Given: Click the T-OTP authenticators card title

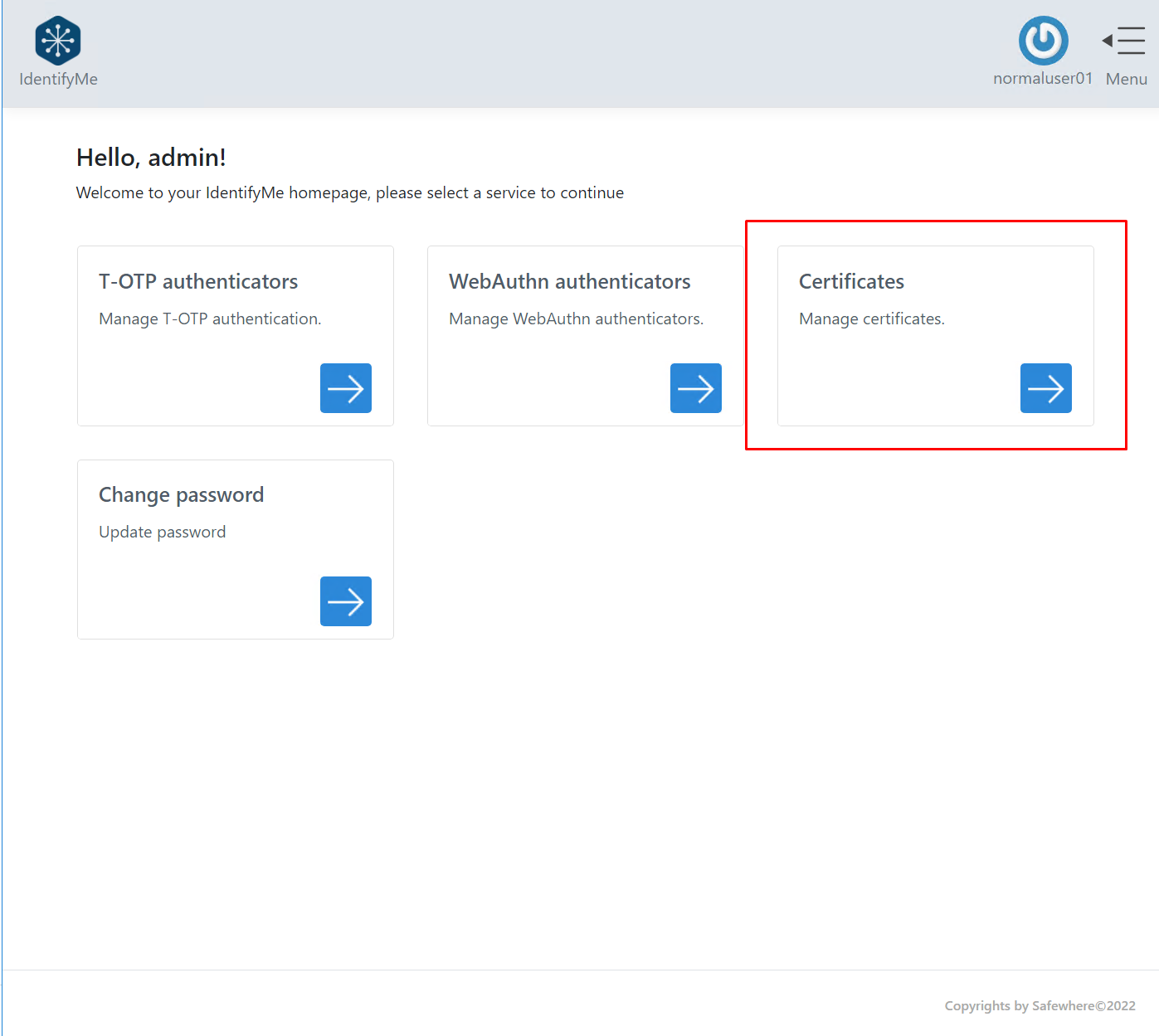Looking at the screenshot, I should tap(198, 282).
